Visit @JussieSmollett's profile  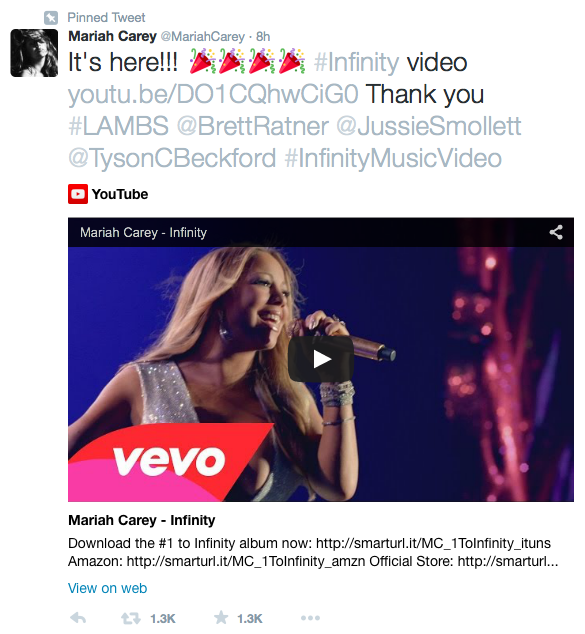(x=429, y=125)
